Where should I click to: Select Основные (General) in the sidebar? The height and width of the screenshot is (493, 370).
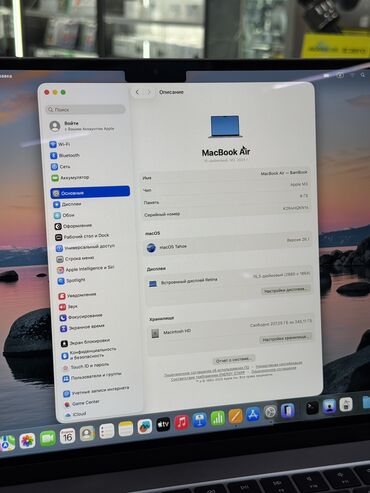click(90, 193)
